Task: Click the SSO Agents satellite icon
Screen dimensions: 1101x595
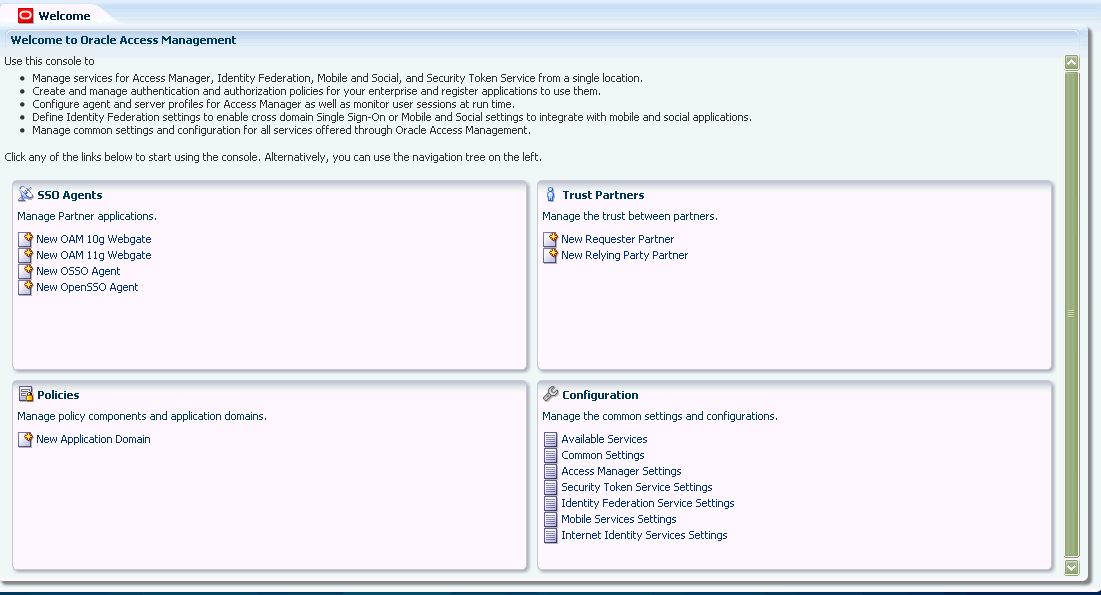Action: click(25, 194)
